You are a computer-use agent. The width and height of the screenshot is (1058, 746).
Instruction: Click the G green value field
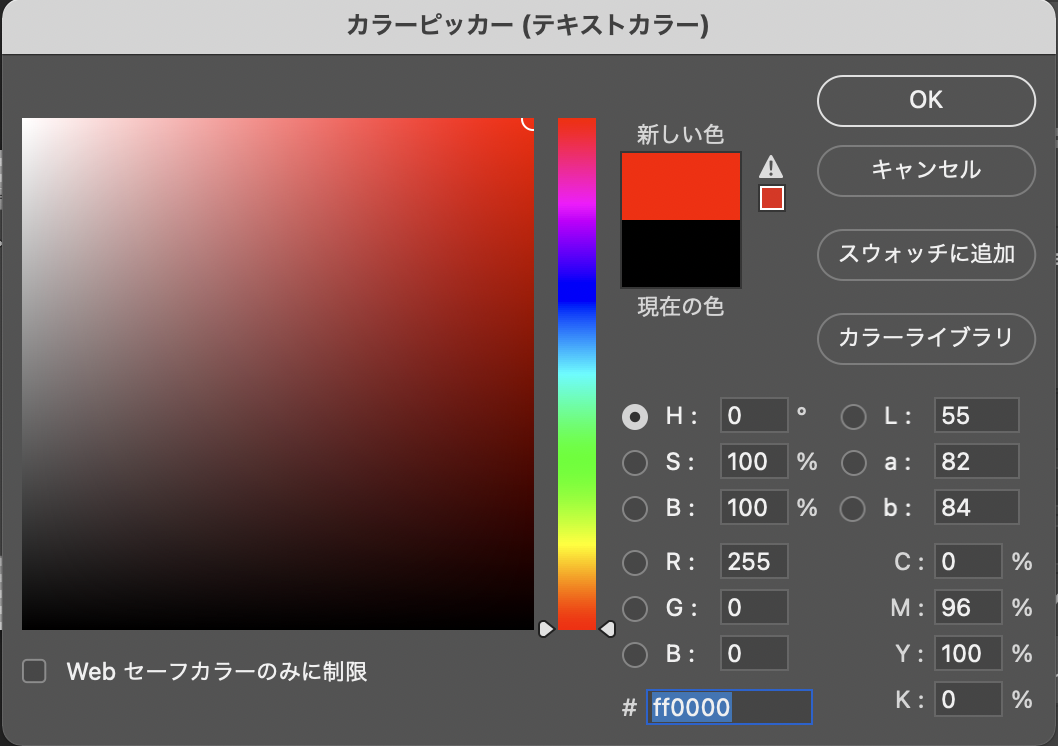point(754,607)
